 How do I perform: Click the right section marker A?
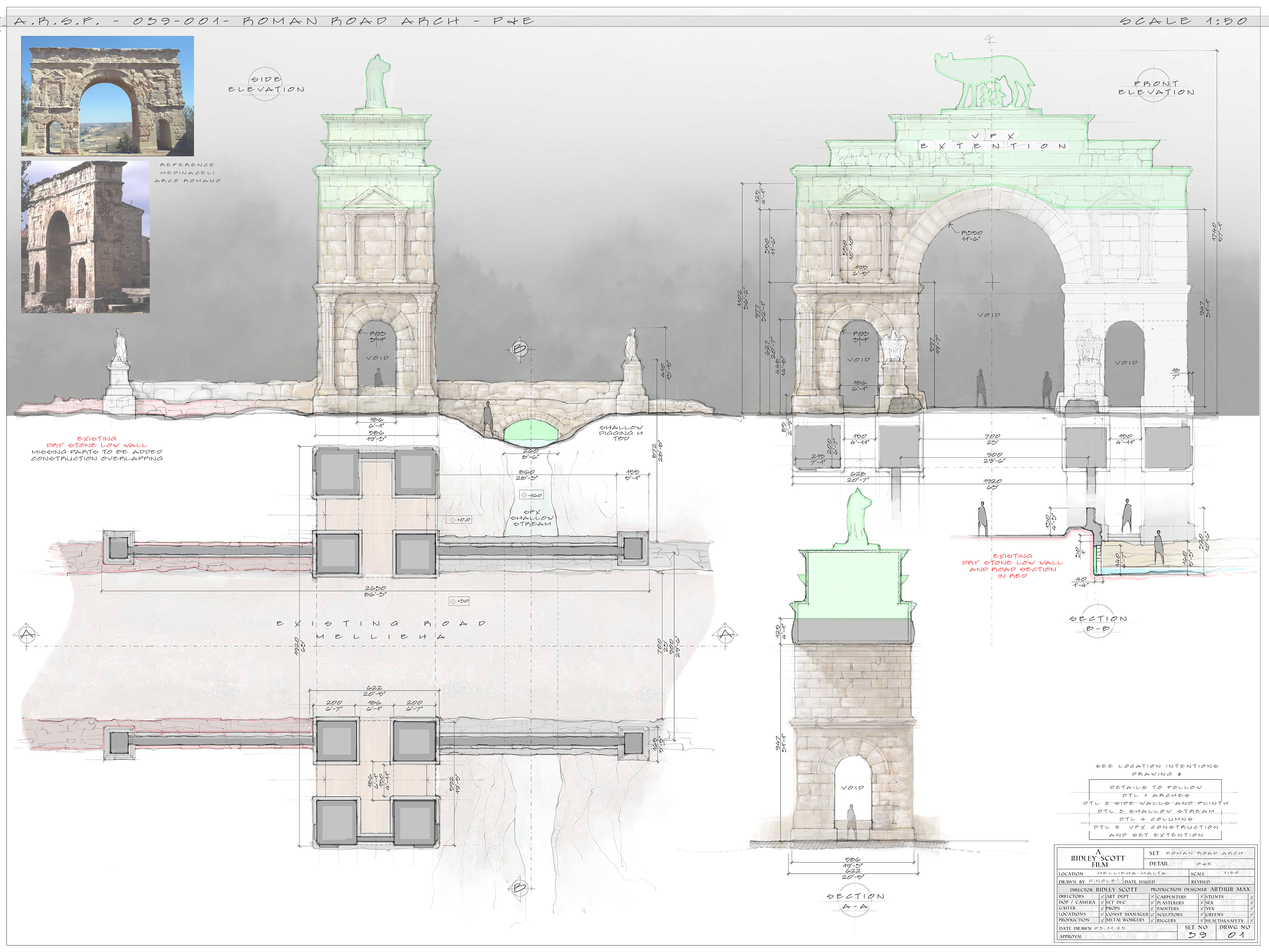click(x=726, y=634)
